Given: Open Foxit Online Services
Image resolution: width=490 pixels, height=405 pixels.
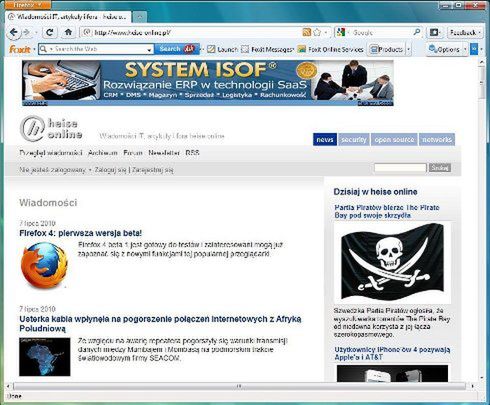Looking at the screenshot, I should [x=331, y=49].
